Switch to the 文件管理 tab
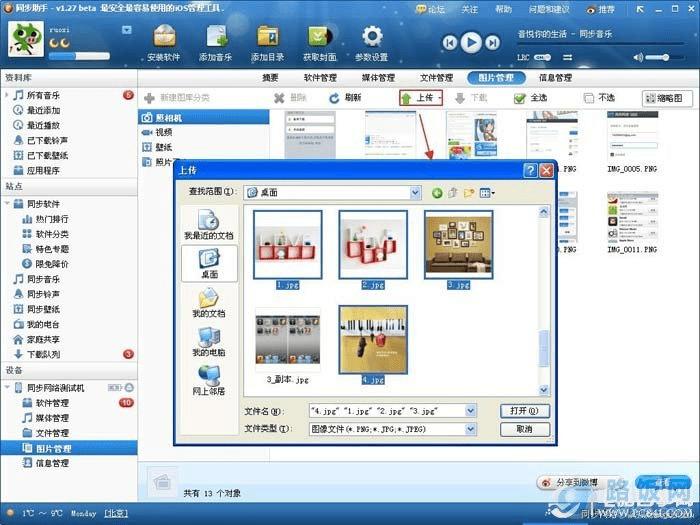 pyautogui.click(x=436, y=78)
